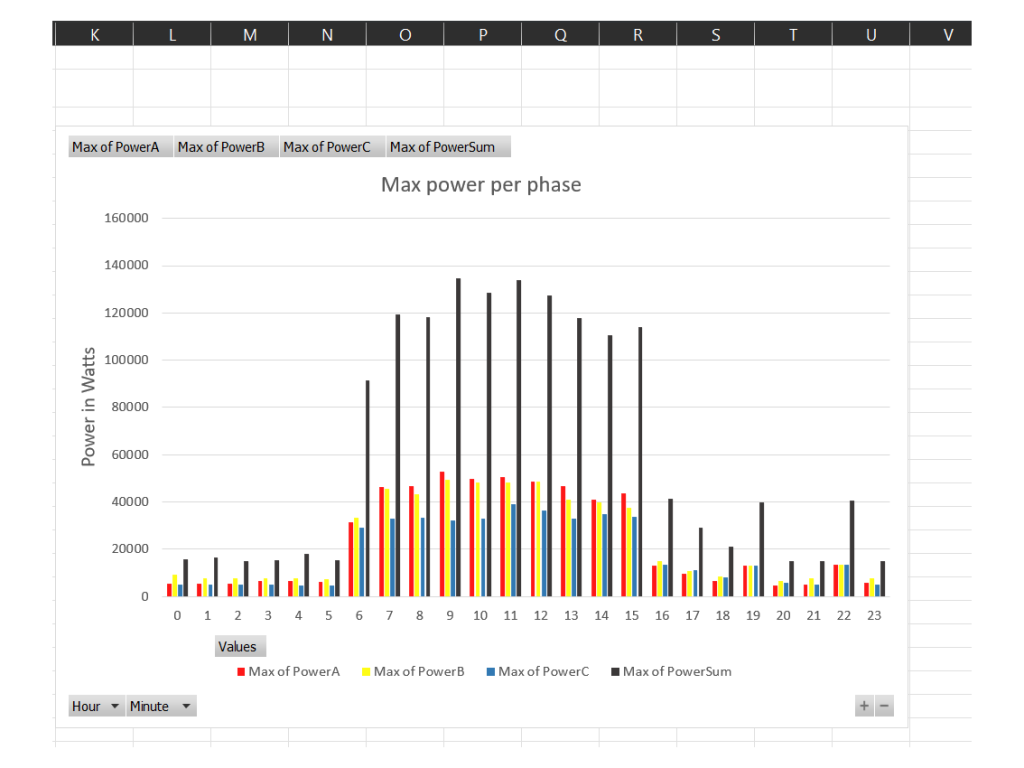Expand entire field with plus button

(x=864, y=705)
